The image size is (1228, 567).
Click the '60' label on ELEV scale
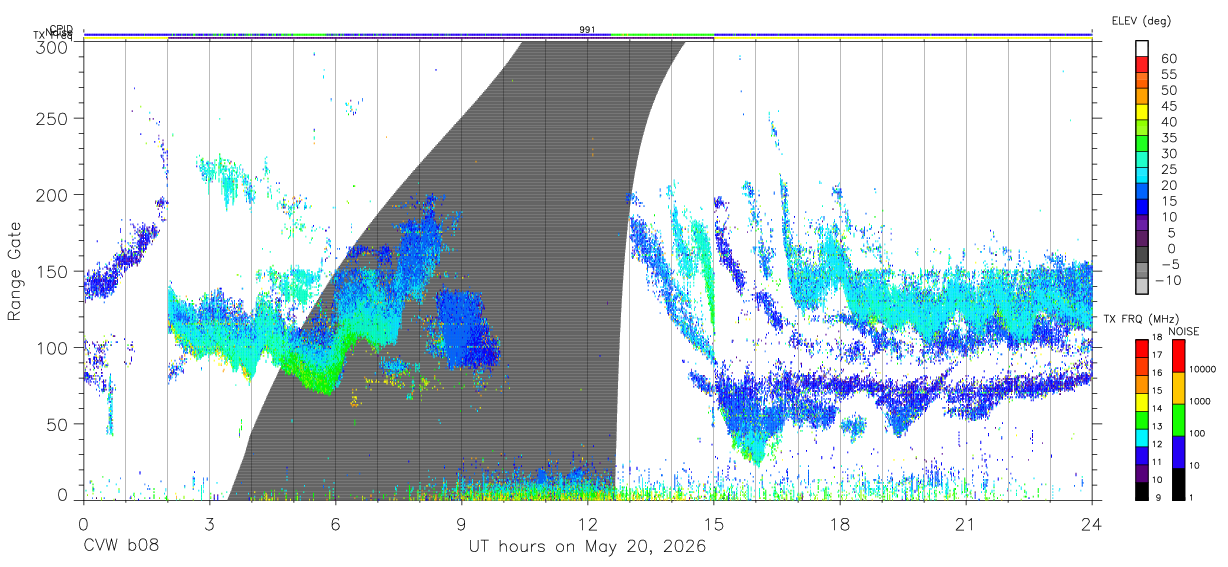click(x=1168, y=58)
